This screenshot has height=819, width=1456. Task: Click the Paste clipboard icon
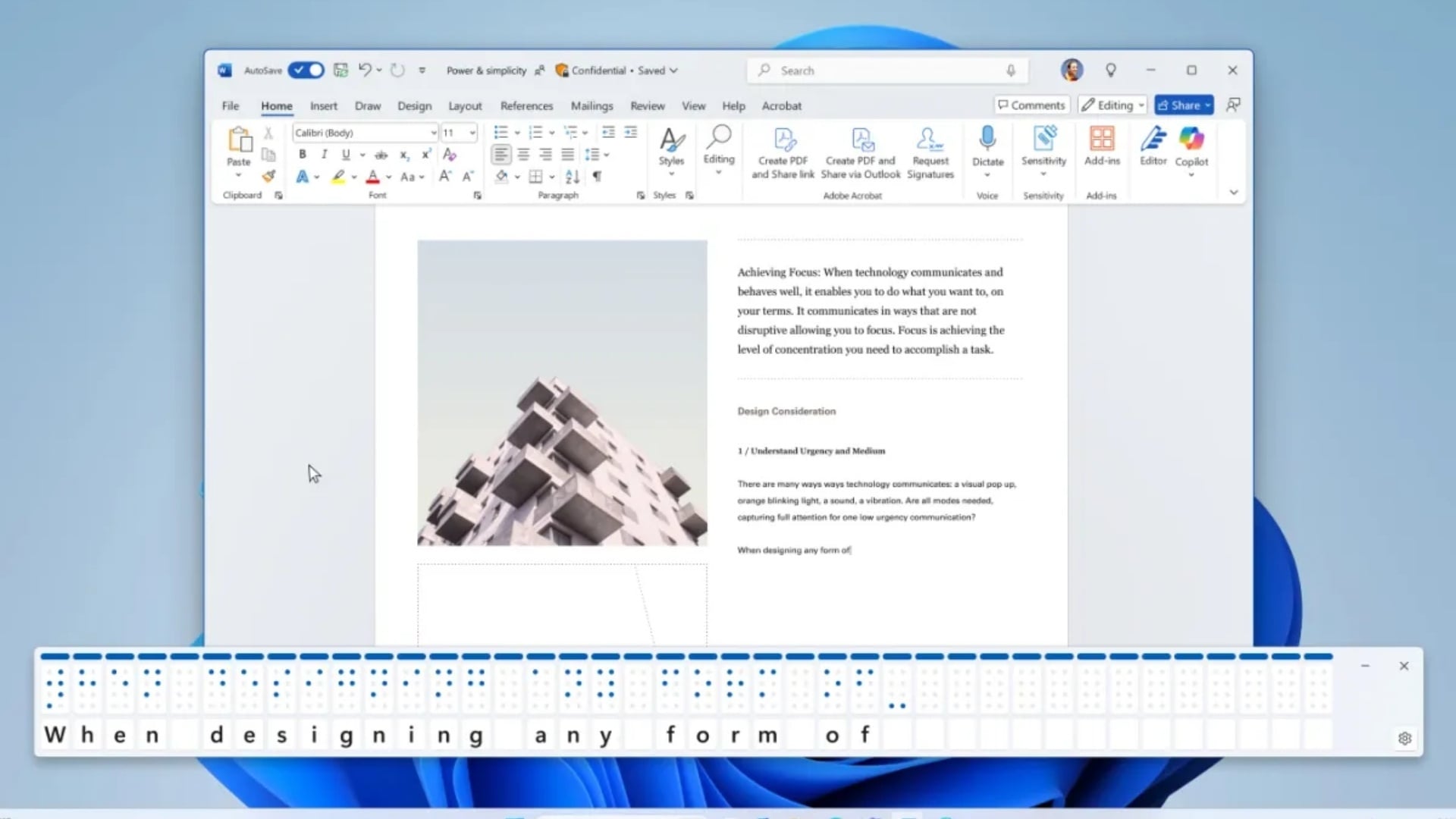pyautogui.click(x=239, y=140)
